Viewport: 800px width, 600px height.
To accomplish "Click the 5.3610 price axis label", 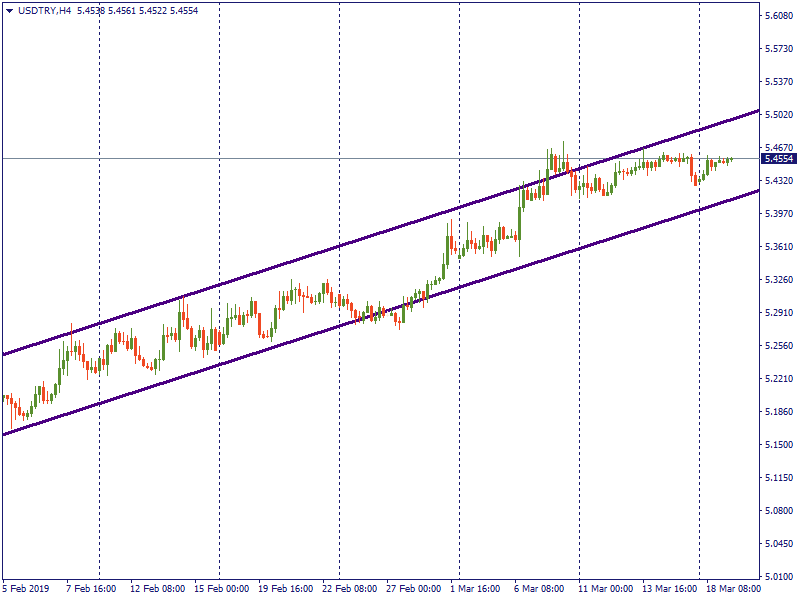I will click(778, 247).
